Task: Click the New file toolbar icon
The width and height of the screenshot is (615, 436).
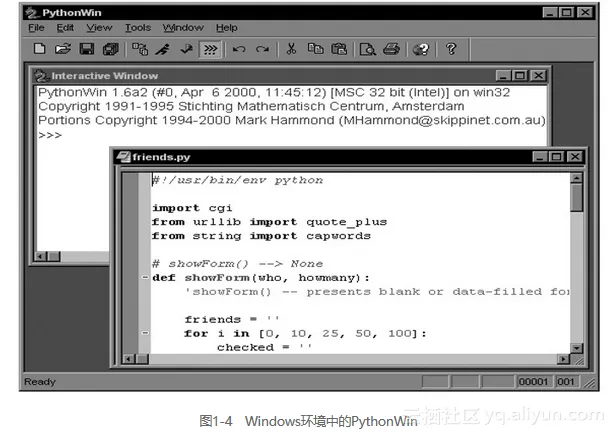Action: click(40, 49)
